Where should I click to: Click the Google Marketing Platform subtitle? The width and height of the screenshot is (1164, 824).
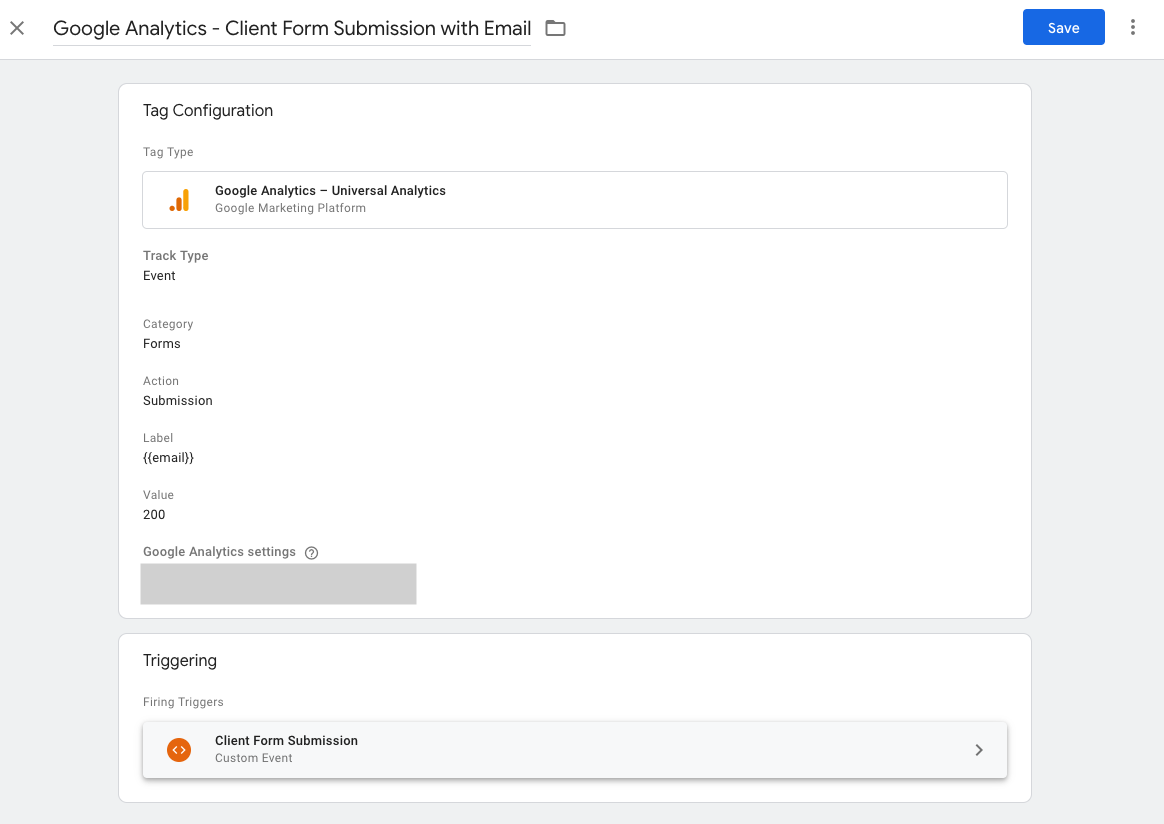tap(290, 209)
